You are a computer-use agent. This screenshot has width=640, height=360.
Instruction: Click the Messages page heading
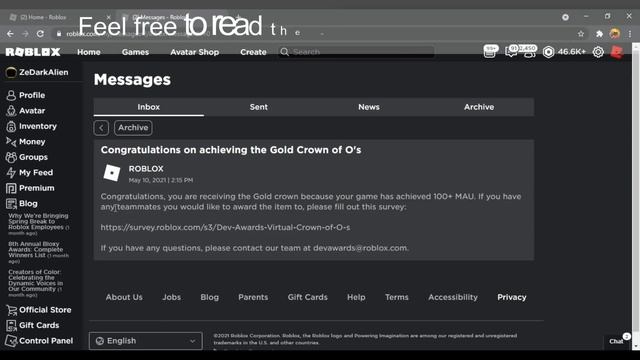coord(132,80)
